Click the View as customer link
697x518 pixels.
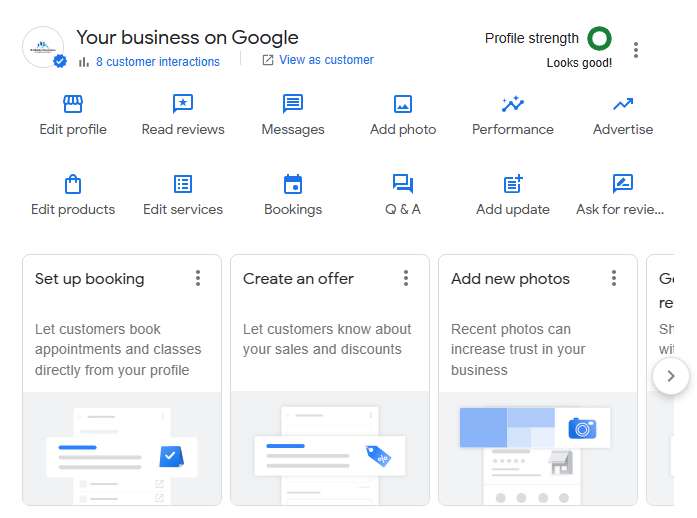point(326,60)
